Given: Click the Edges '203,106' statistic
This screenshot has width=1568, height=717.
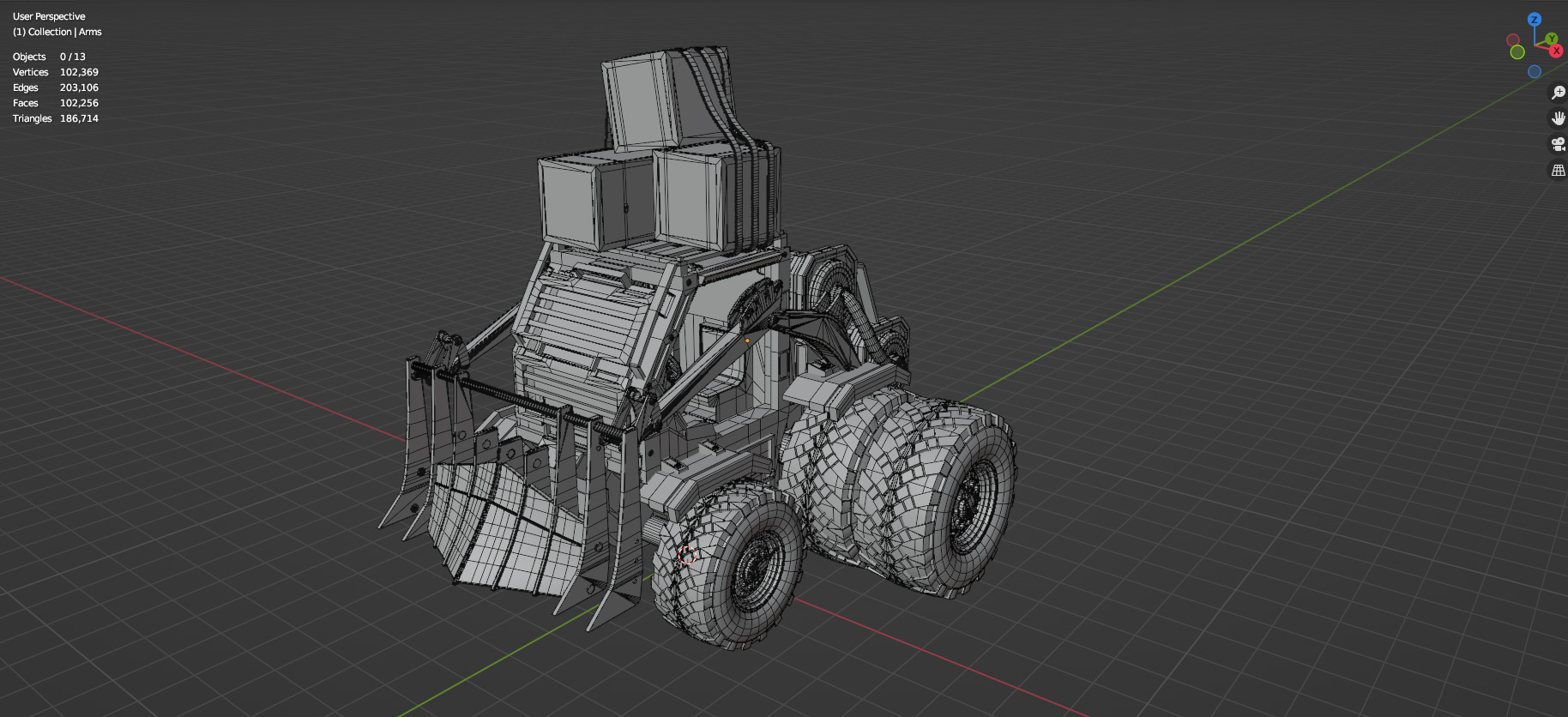Looking at the screenshot, I should (x=79, y=87).
